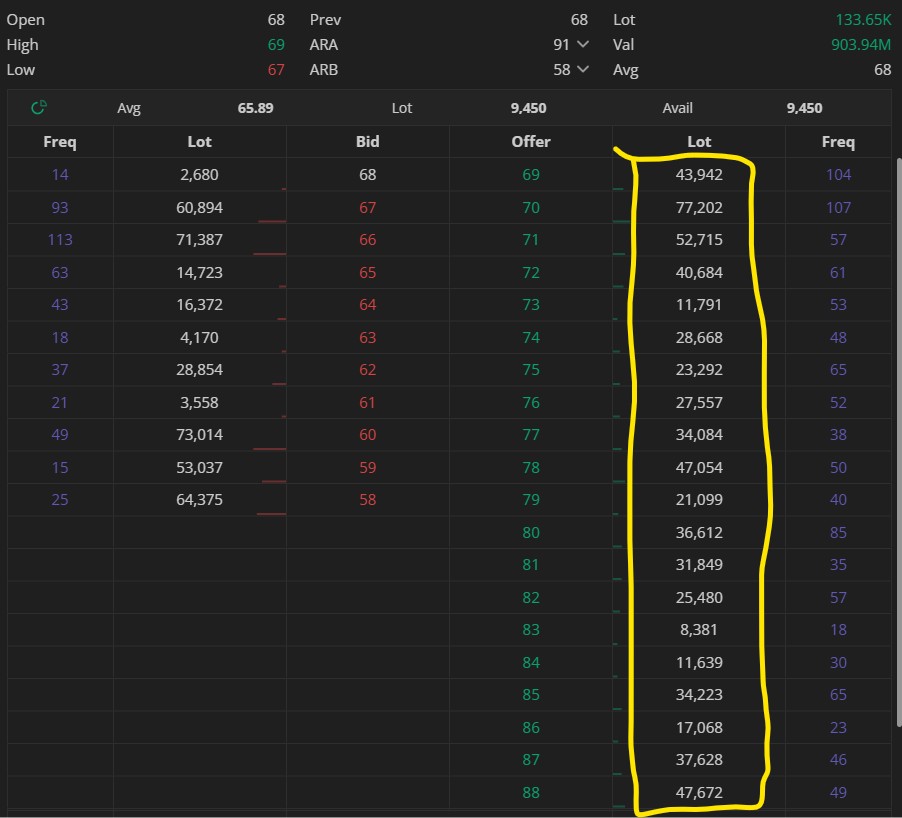Pick offer price 70 row
Screen dimensions: 902x818
click(x=530, y=207)
